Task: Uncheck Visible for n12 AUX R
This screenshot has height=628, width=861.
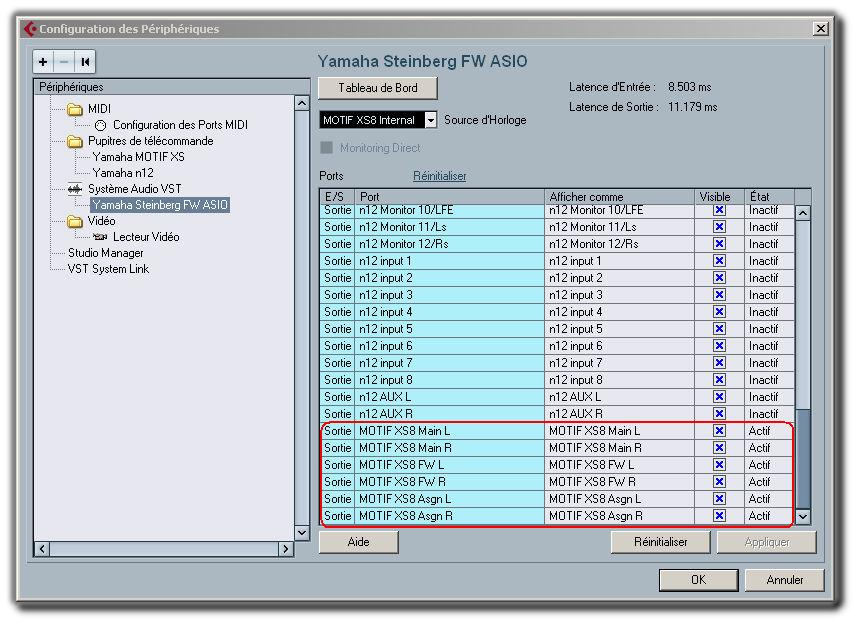Action: 718,414
